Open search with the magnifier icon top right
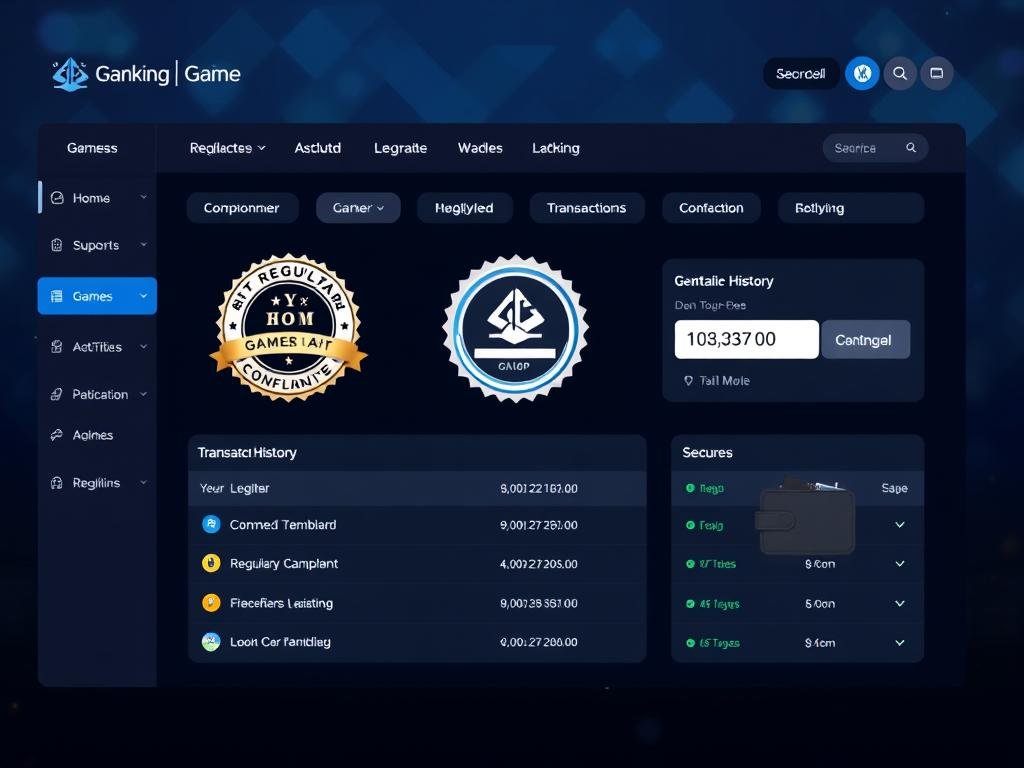This screenshot has height=768, width=1024. pyautogui.click(x=899, y=73)
